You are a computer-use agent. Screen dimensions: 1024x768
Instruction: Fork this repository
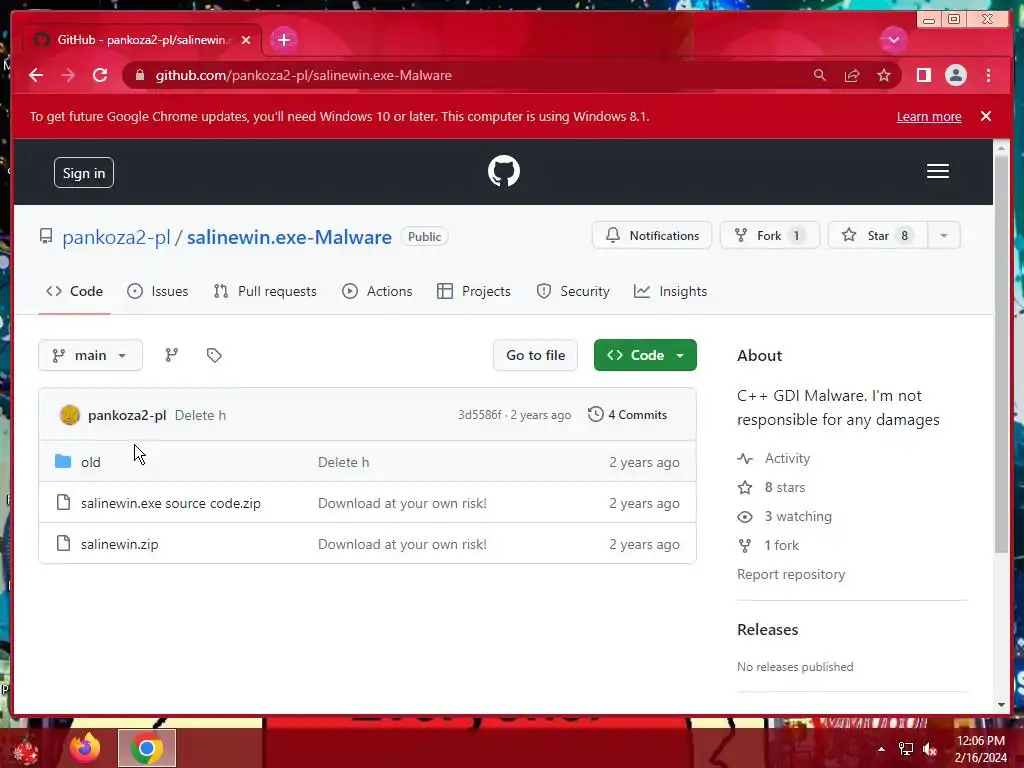[x=769, y=235]
